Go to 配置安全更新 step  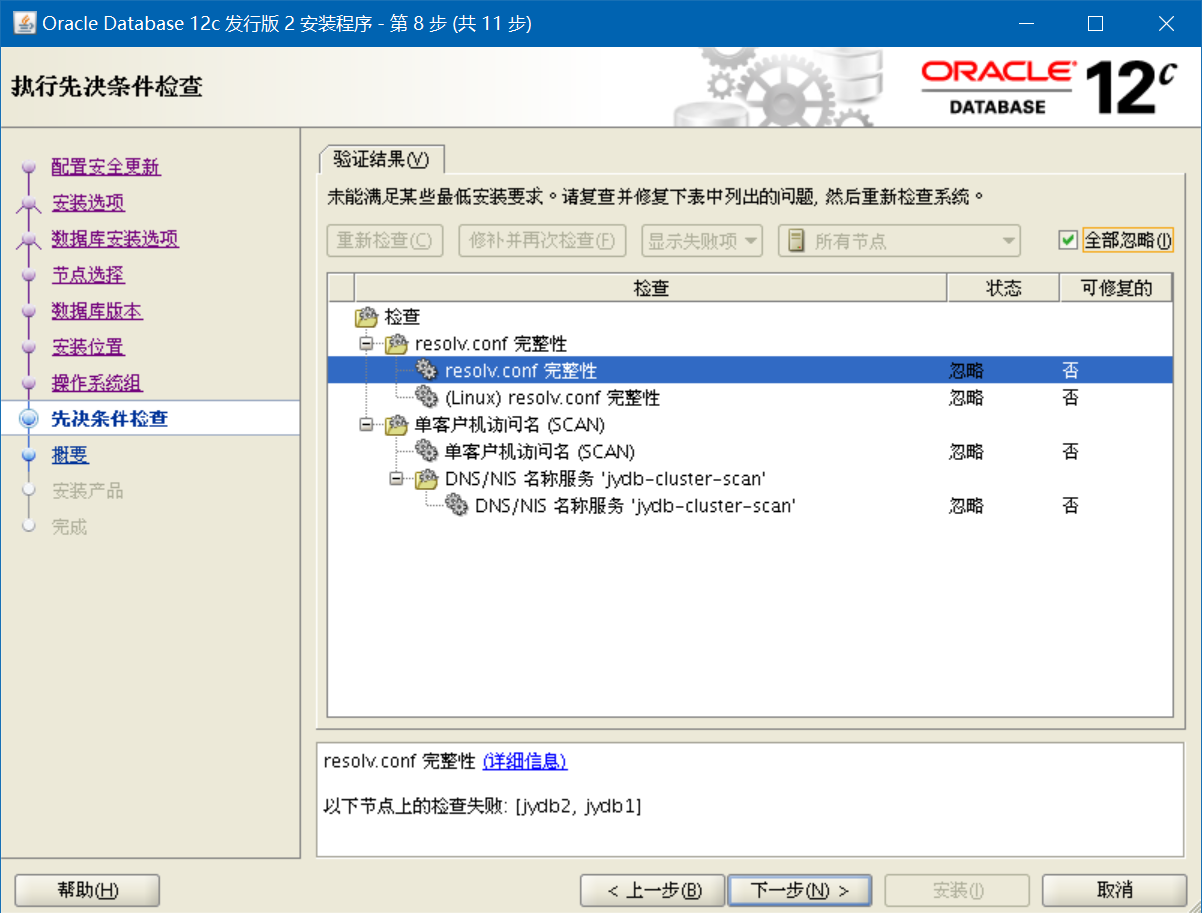click(x=106, y=167)
